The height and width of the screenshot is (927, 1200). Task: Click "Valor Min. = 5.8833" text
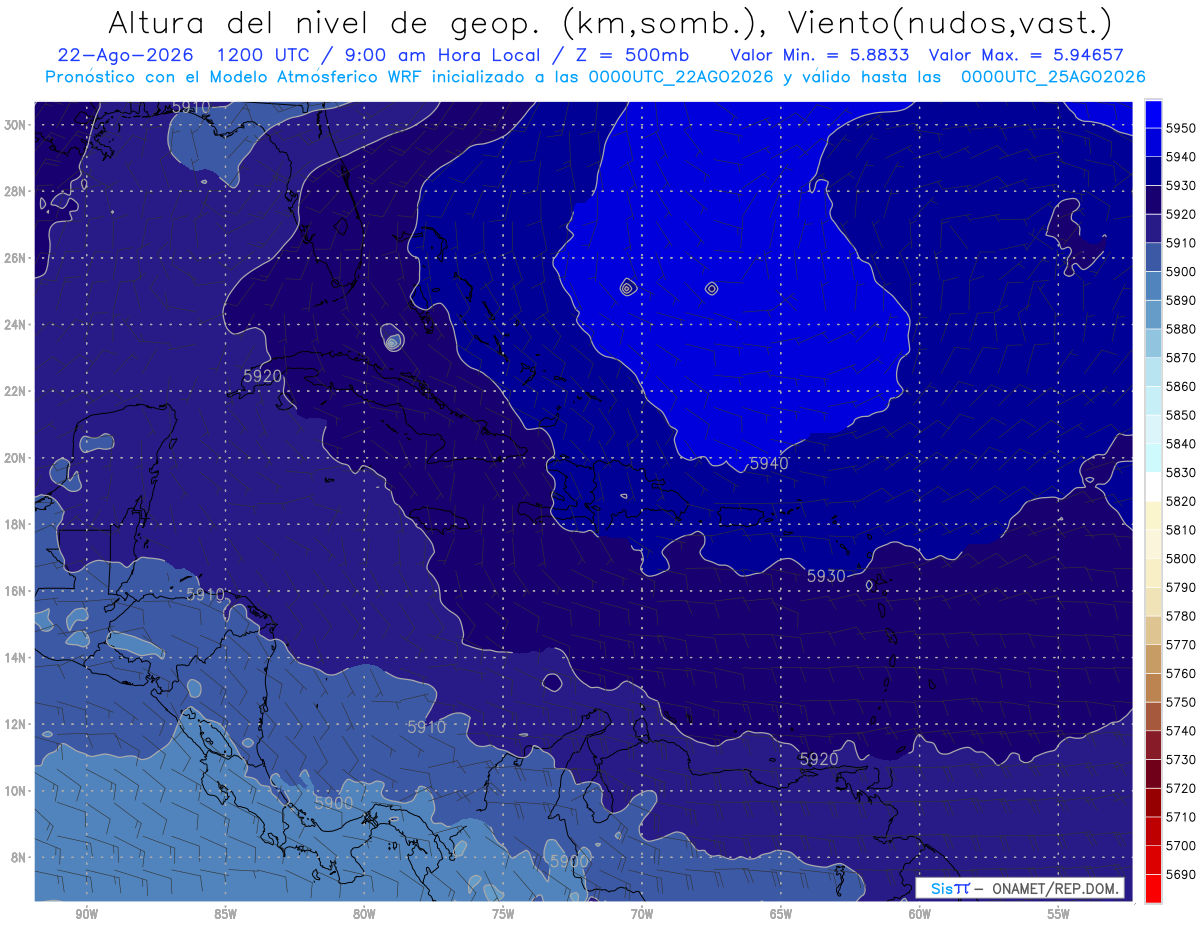[x=820, y=54]
